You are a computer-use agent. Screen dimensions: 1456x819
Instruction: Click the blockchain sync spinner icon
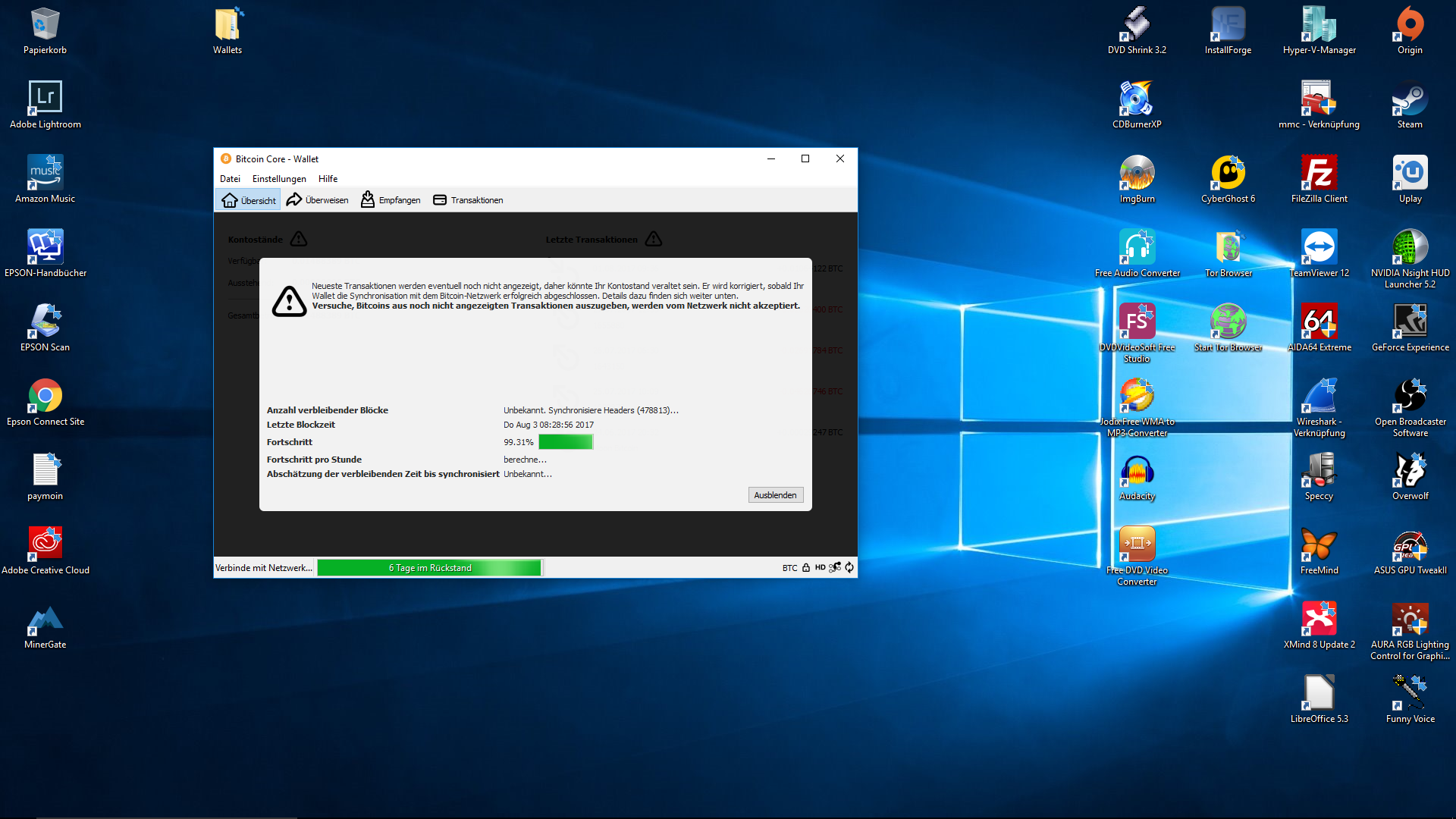[x=849, y=567]
